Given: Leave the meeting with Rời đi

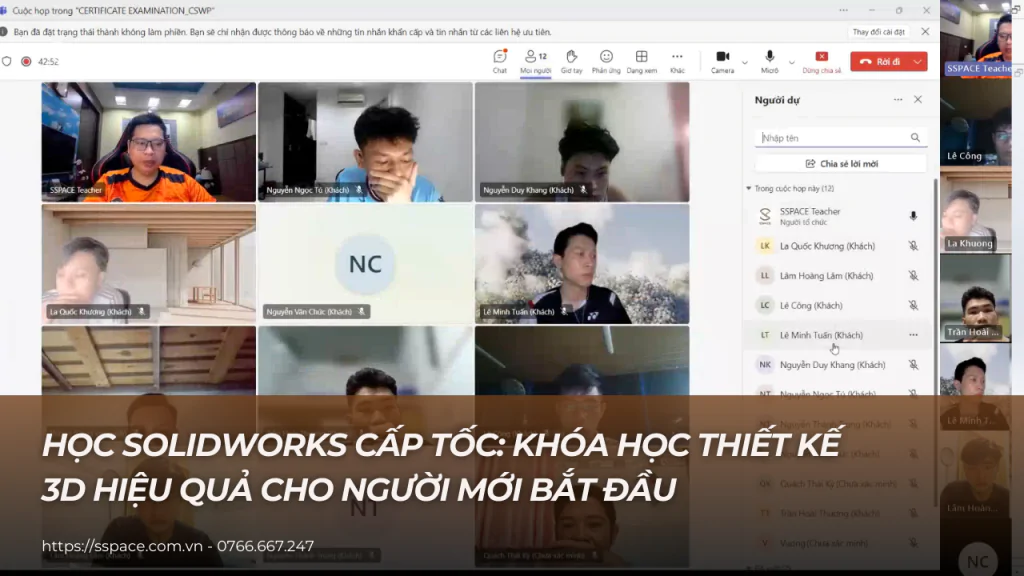Looking at the screenshot, I should pos(880,61).
